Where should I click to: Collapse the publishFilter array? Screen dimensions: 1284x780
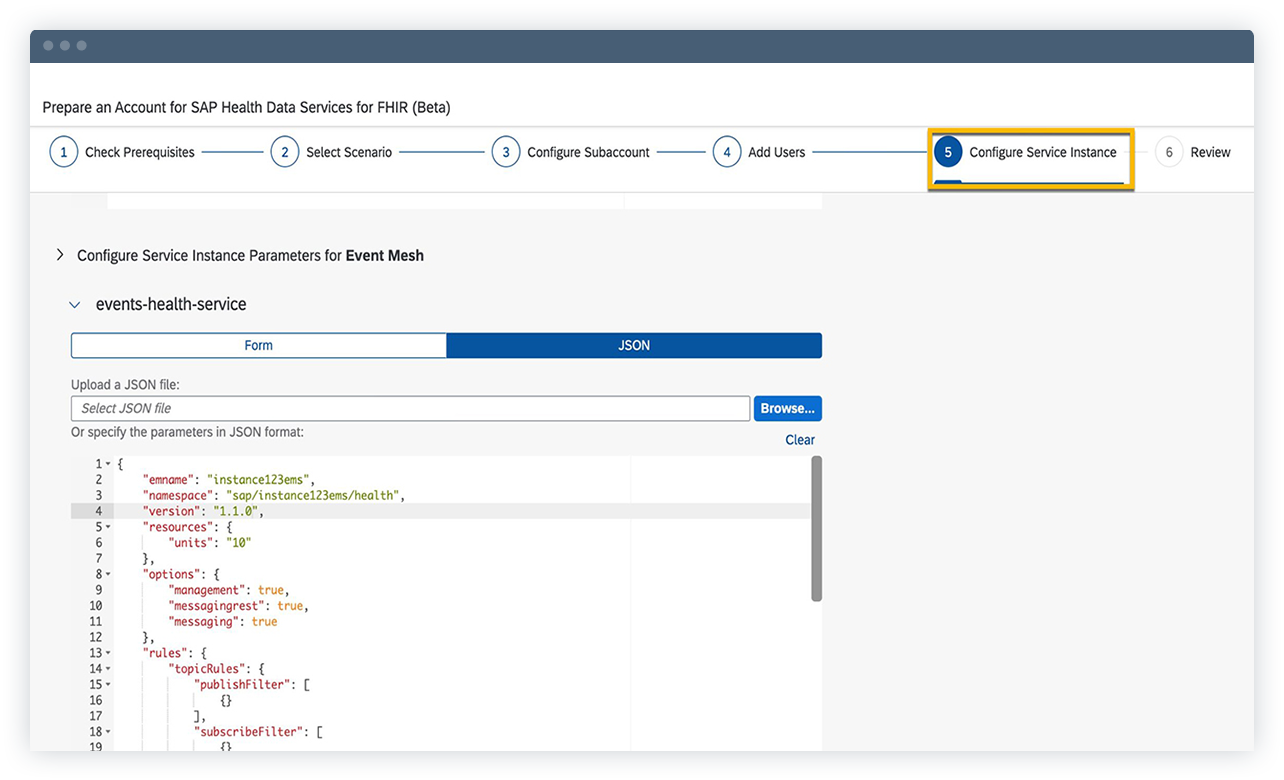[106, 684]
